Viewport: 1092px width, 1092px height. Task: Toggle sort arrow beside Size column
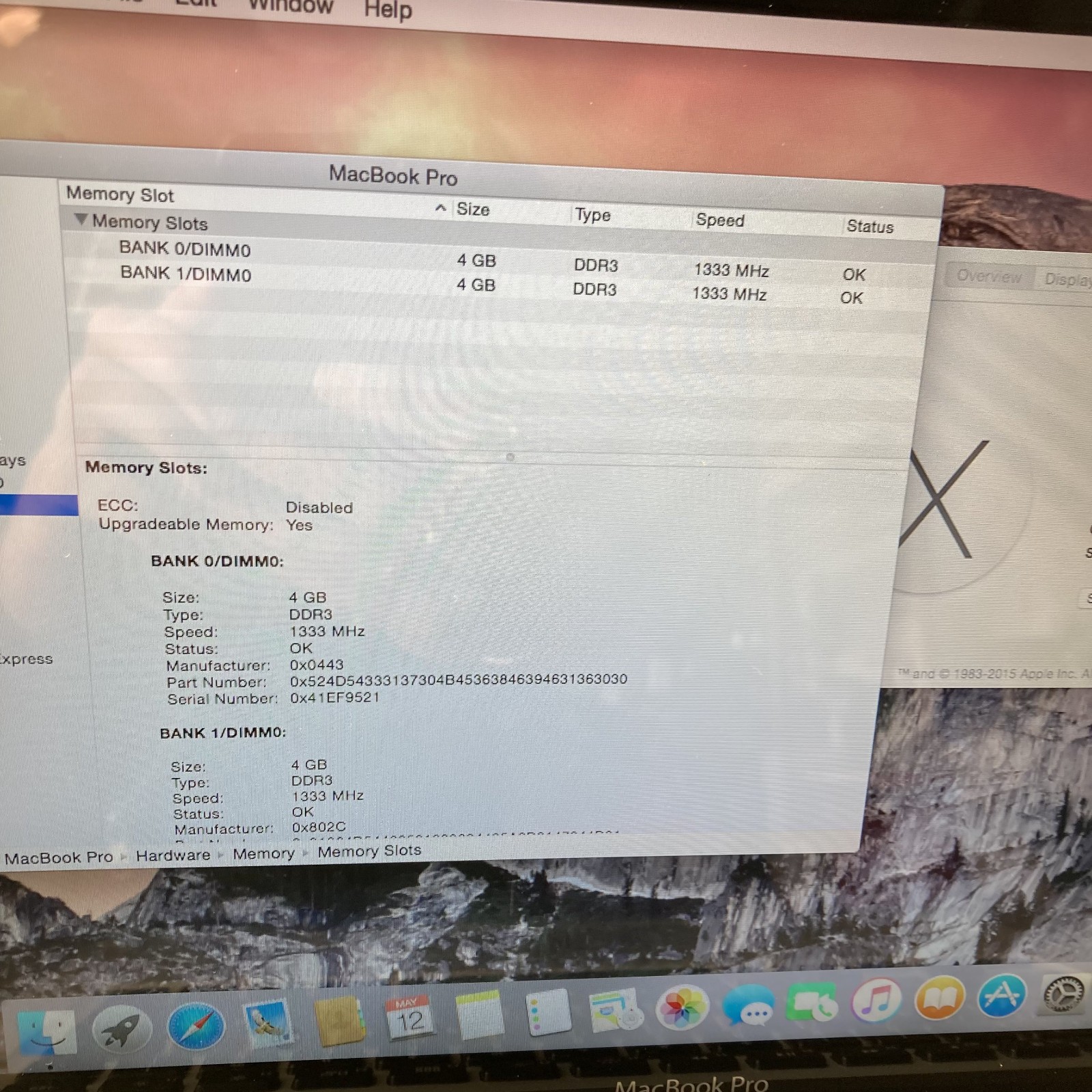tap(441, 208)
